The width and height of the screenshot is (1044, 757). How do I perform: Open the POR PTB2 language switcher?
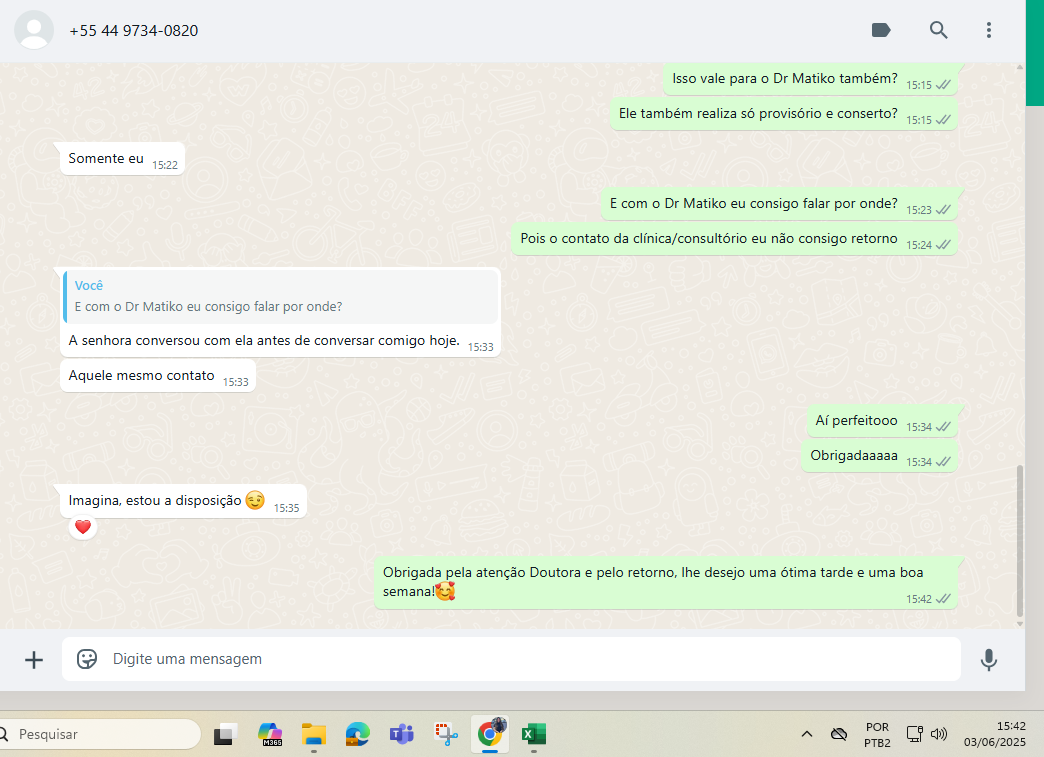pos(877,734)
